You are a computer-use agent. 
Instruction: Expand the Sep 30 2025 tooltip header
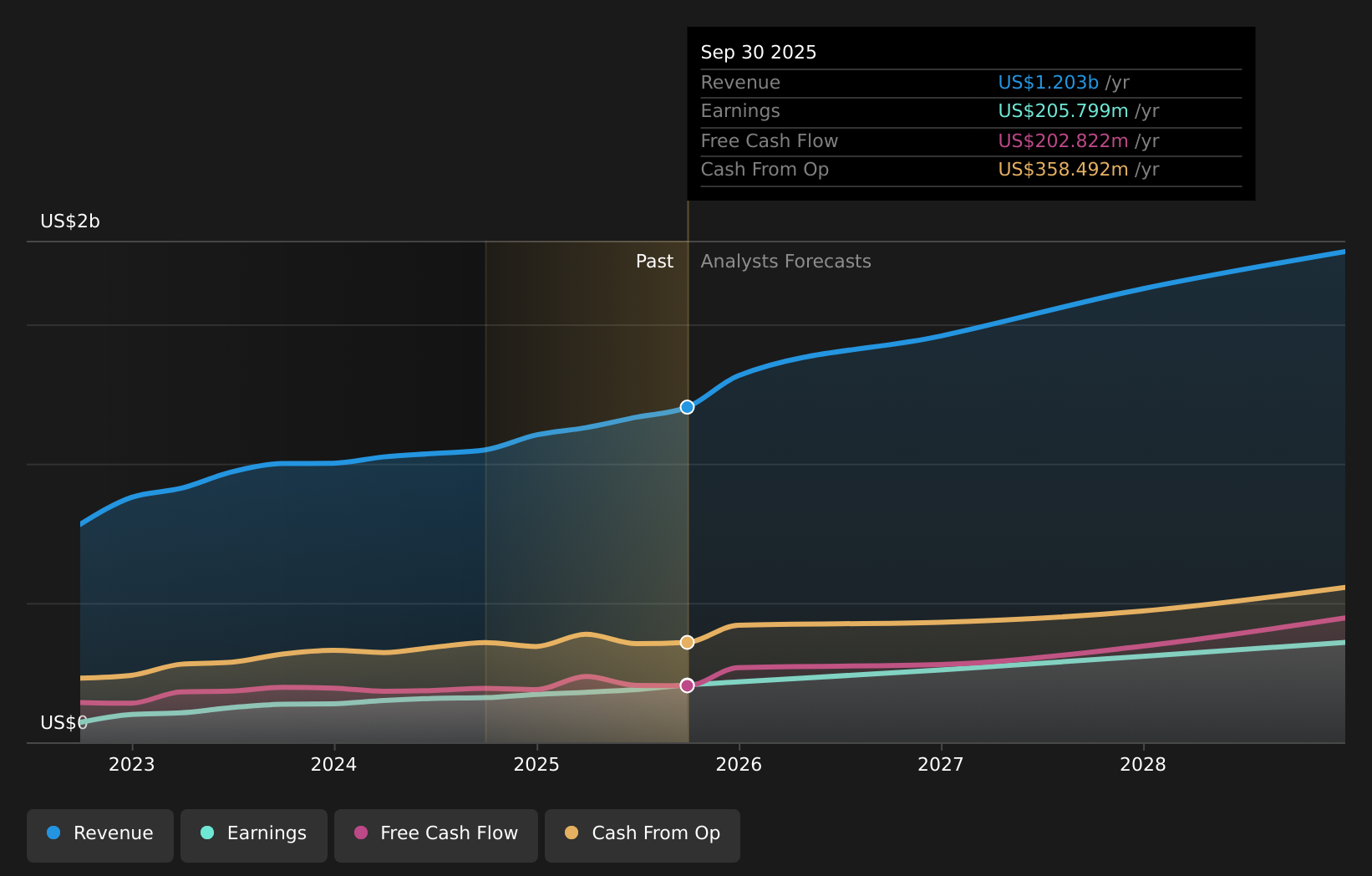[758, 52]
